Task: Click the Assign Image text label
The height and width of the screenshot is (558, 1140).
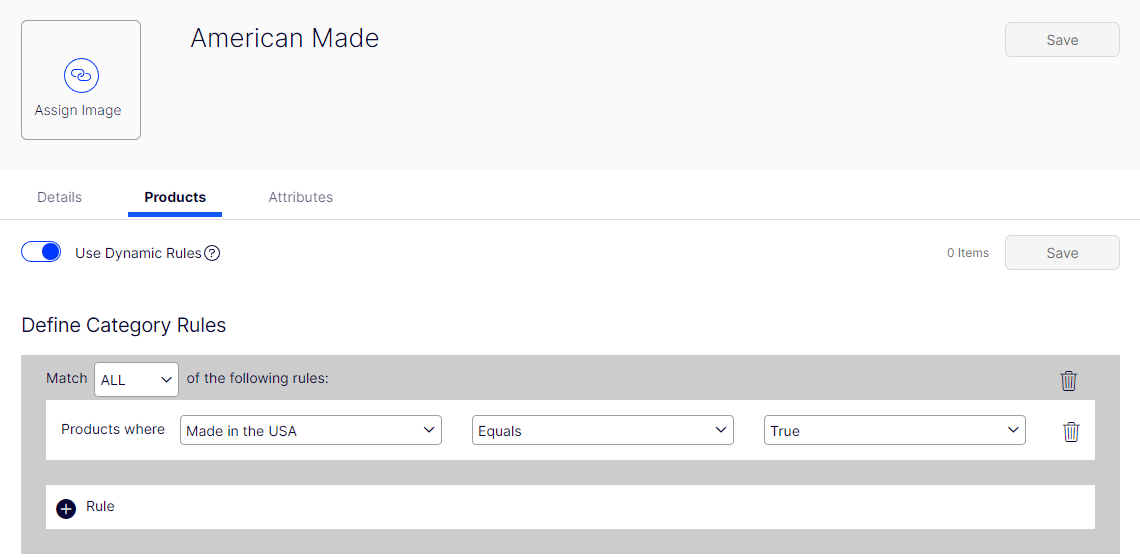Action: coord(78,111)
